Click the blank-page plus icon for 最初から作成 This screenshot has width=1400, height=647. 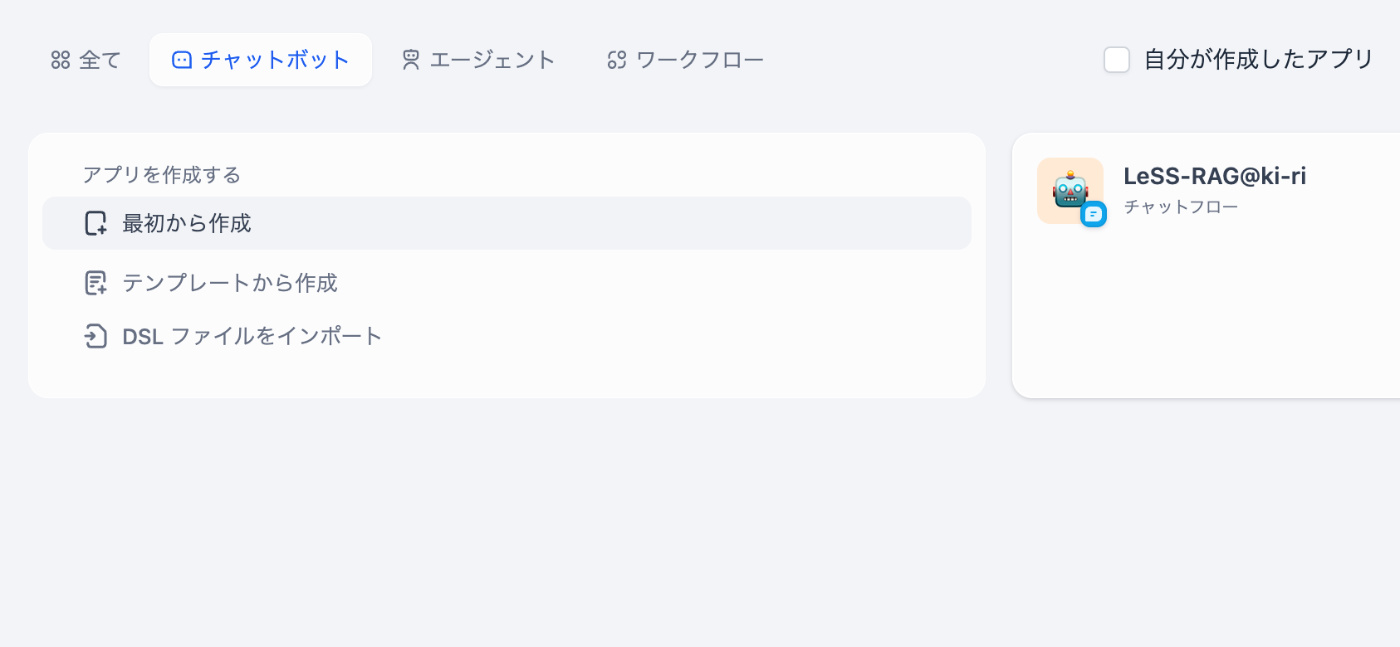tap(95, 223)
